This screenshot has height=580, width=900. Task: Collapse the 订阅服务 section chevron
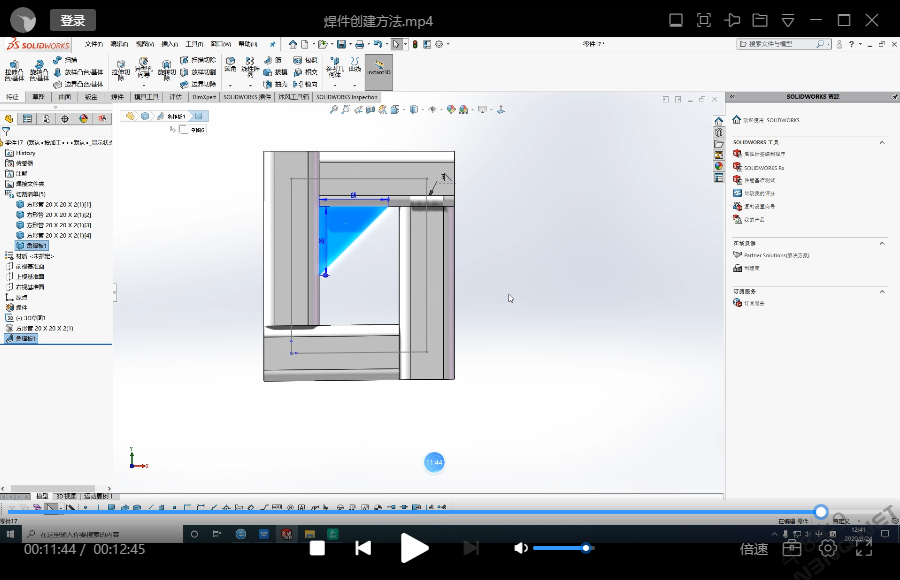click(882, 292)
